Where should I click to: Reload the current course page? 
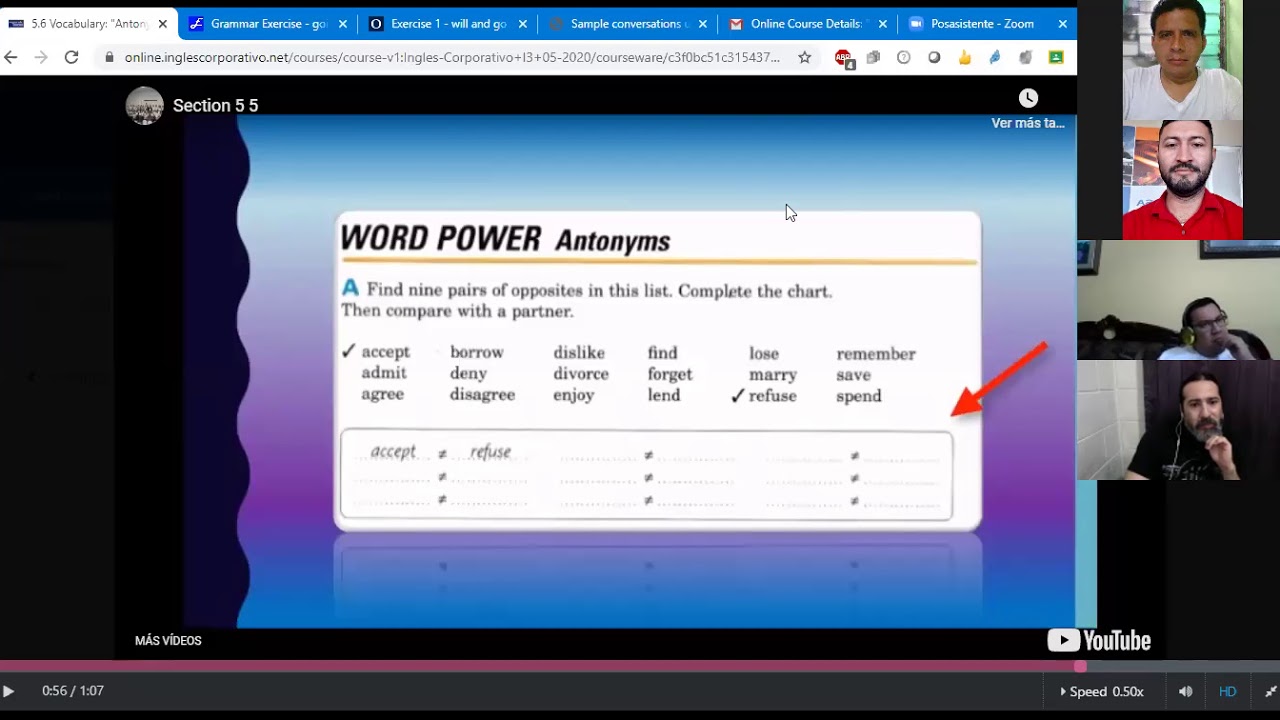(x=71, y=57)
